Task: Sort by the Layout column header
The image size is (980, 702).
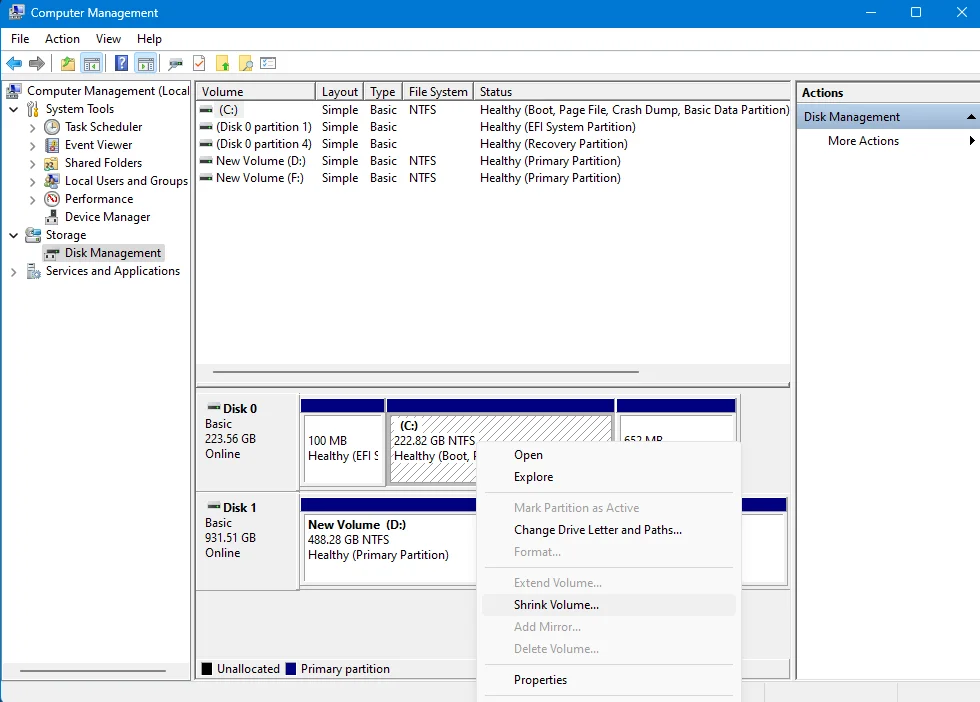Action: click(x=339, y=92)
